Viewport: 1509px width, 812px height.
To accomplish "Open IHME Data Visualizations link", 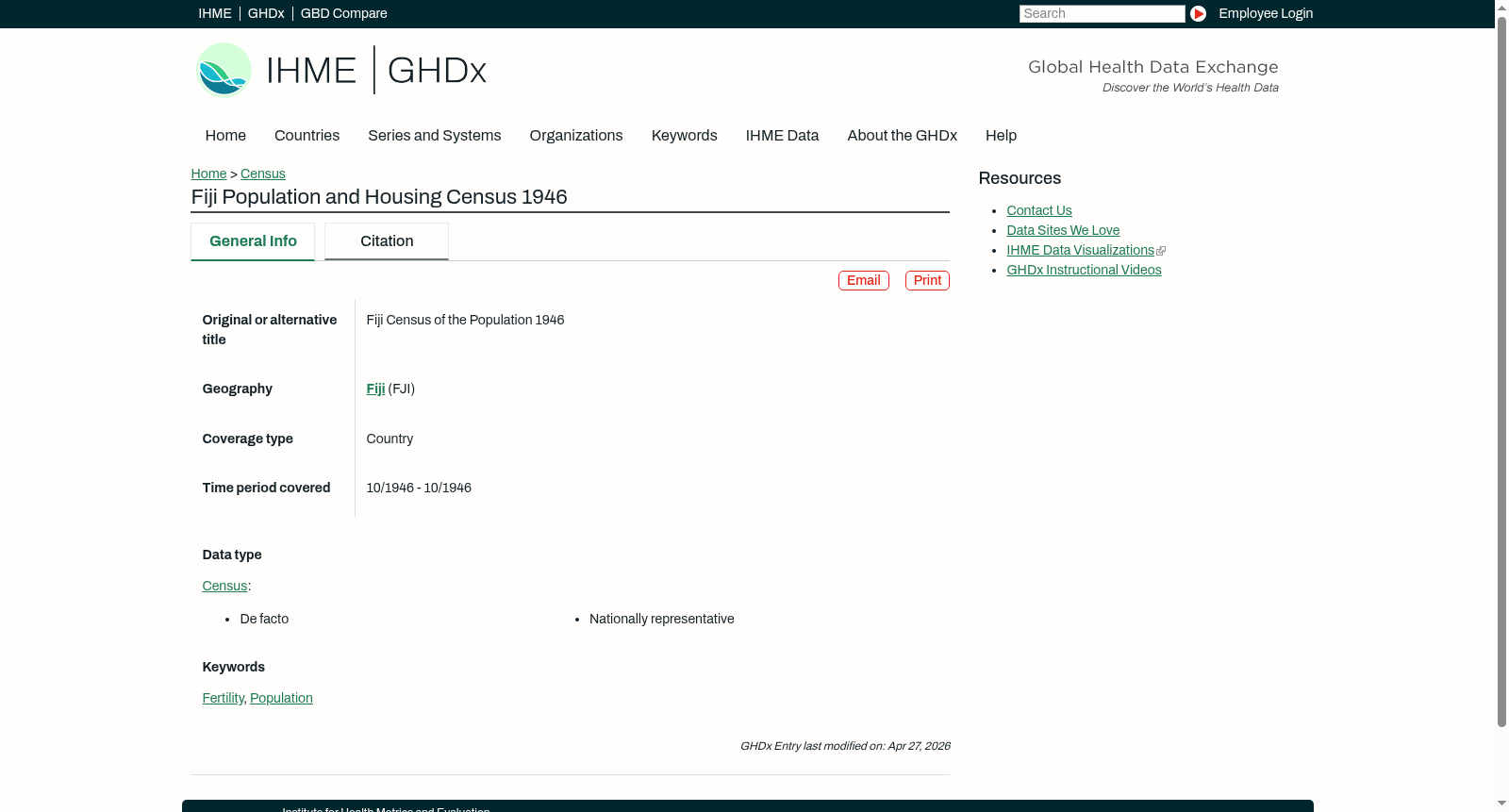I will (x=1080, y=251).
